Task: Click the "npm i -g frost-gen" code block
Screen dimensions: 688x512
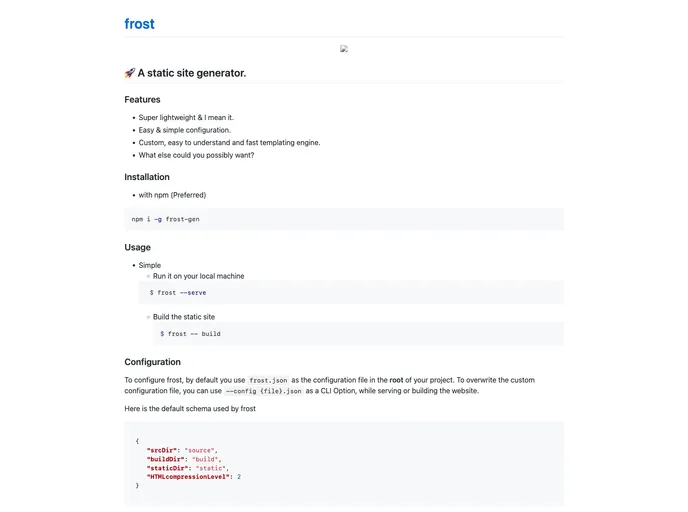Action: pyautogui.click(x=166, y=219)
